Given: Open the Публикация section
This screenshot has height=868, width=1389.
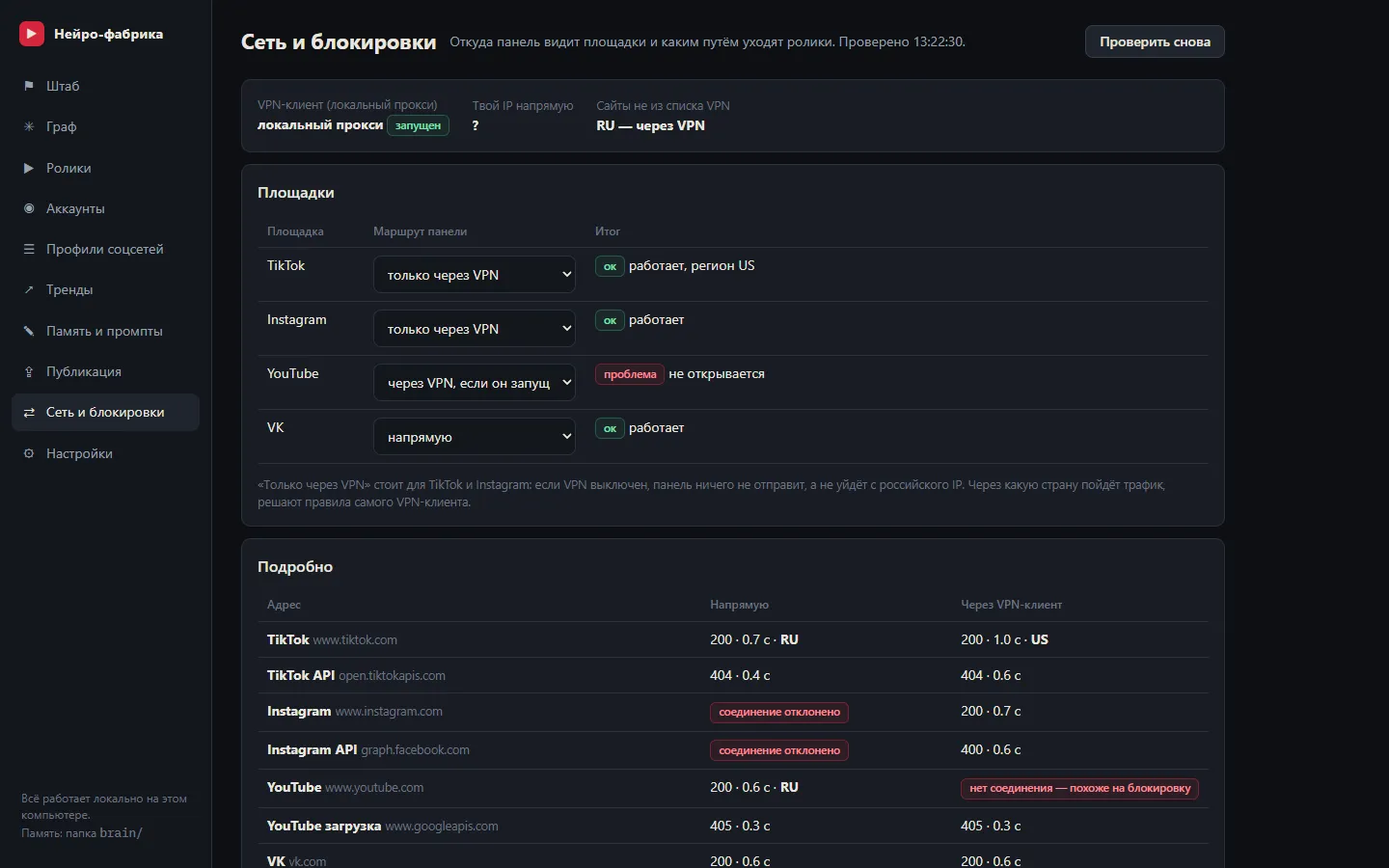Looking at the screenshot, I should click(105, 371).
